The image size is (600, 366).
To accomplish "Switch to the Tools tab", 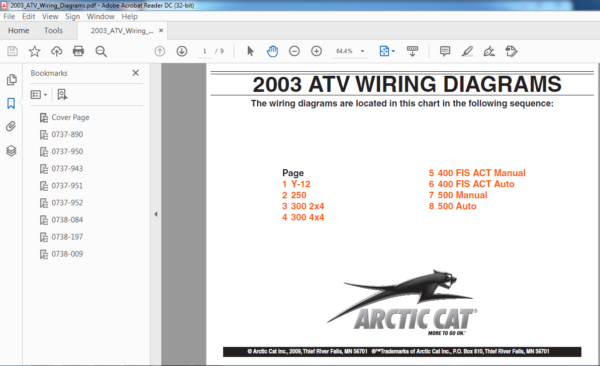I will tap(53, 31).
